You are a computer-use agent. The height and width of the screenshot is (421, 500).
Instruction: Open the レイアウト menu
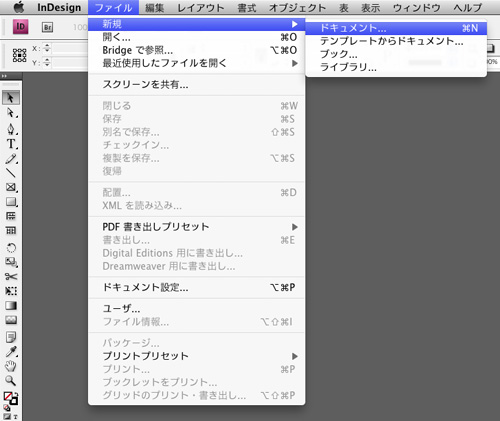point(201,8)
